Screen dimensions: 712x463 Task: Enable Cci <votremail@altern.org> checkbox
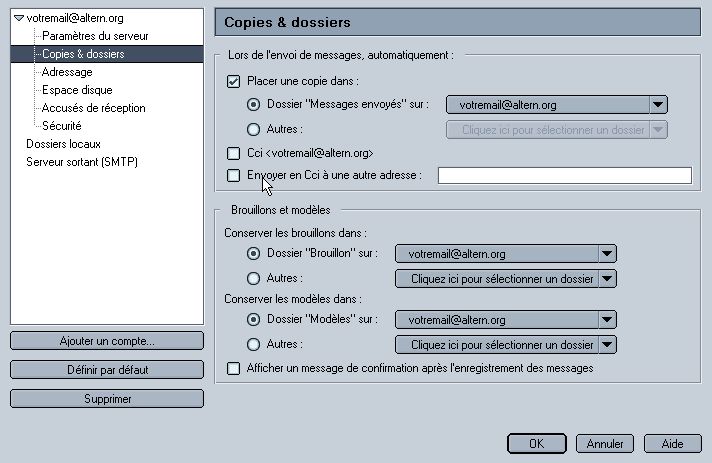click(233, 153)
